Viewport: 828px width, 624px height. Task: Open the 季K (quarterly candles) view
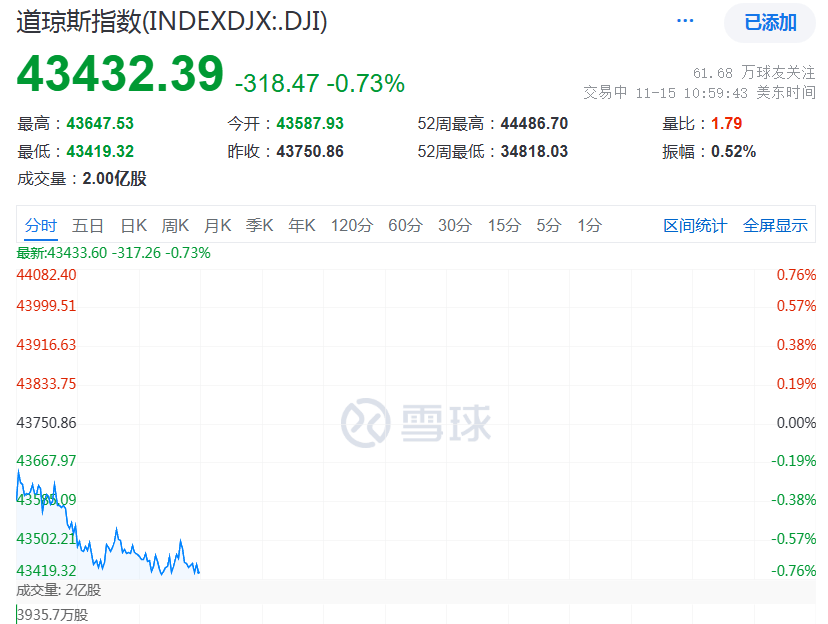coord(259,226)
